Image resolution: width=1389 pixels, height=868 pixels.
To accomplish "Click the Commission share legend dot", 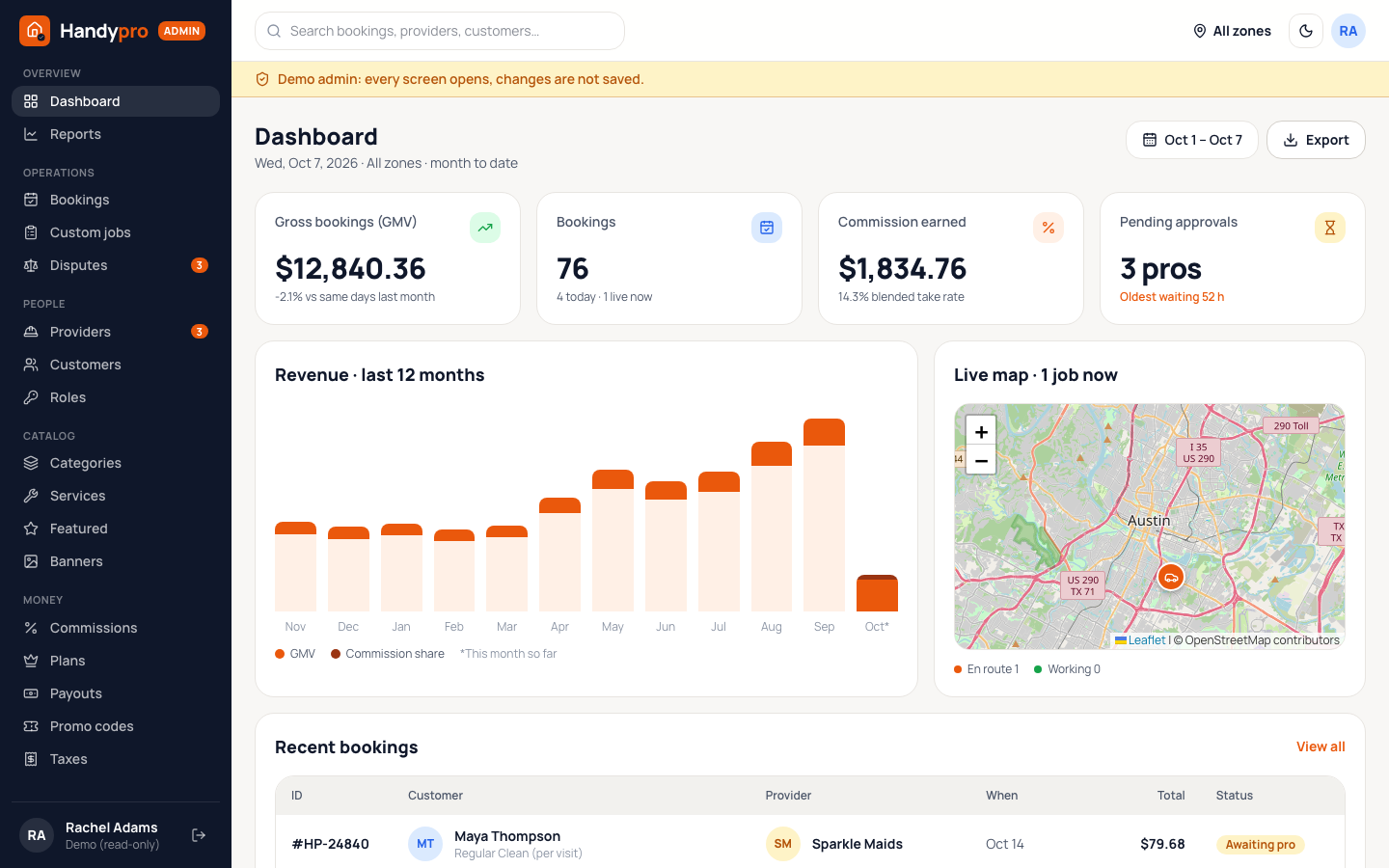I will pos(336,654).
